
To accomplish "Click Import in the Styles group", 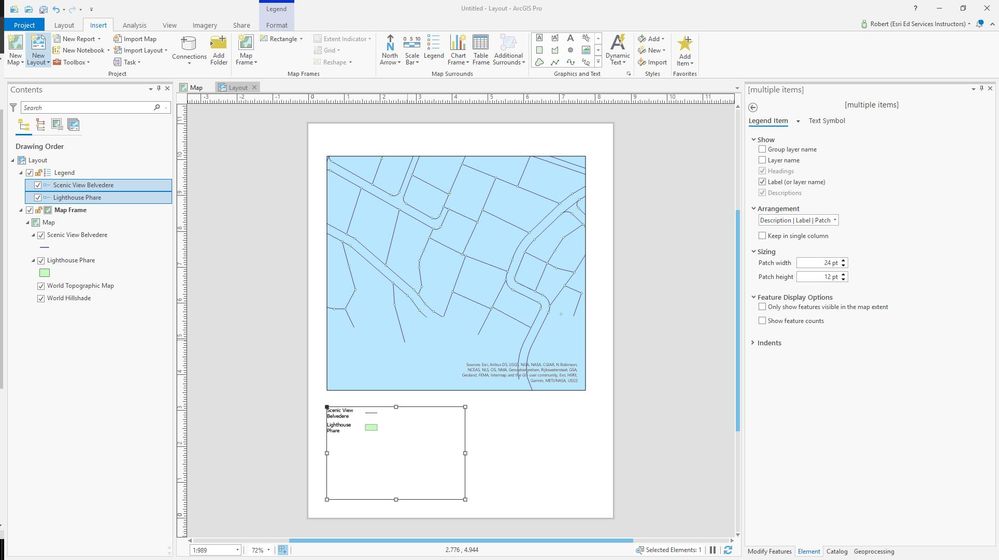I will (652, 62).
